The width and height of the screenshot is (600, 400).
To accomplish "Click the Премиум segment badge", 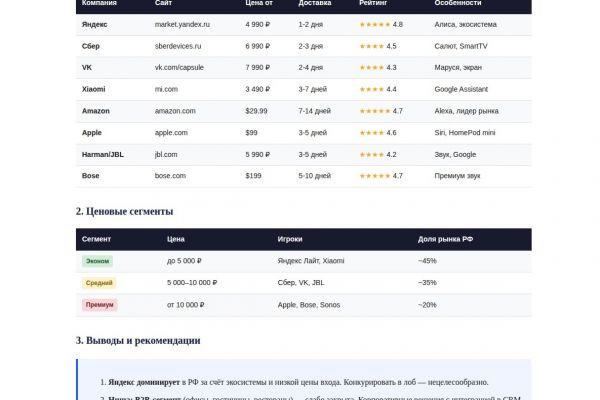I will tap(99, 305).
